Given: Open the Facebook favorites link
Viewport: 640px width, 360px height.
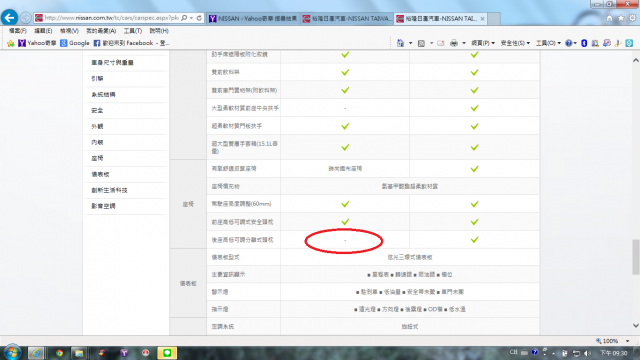Looking at the screenshot, I should [x=131, y=43].
